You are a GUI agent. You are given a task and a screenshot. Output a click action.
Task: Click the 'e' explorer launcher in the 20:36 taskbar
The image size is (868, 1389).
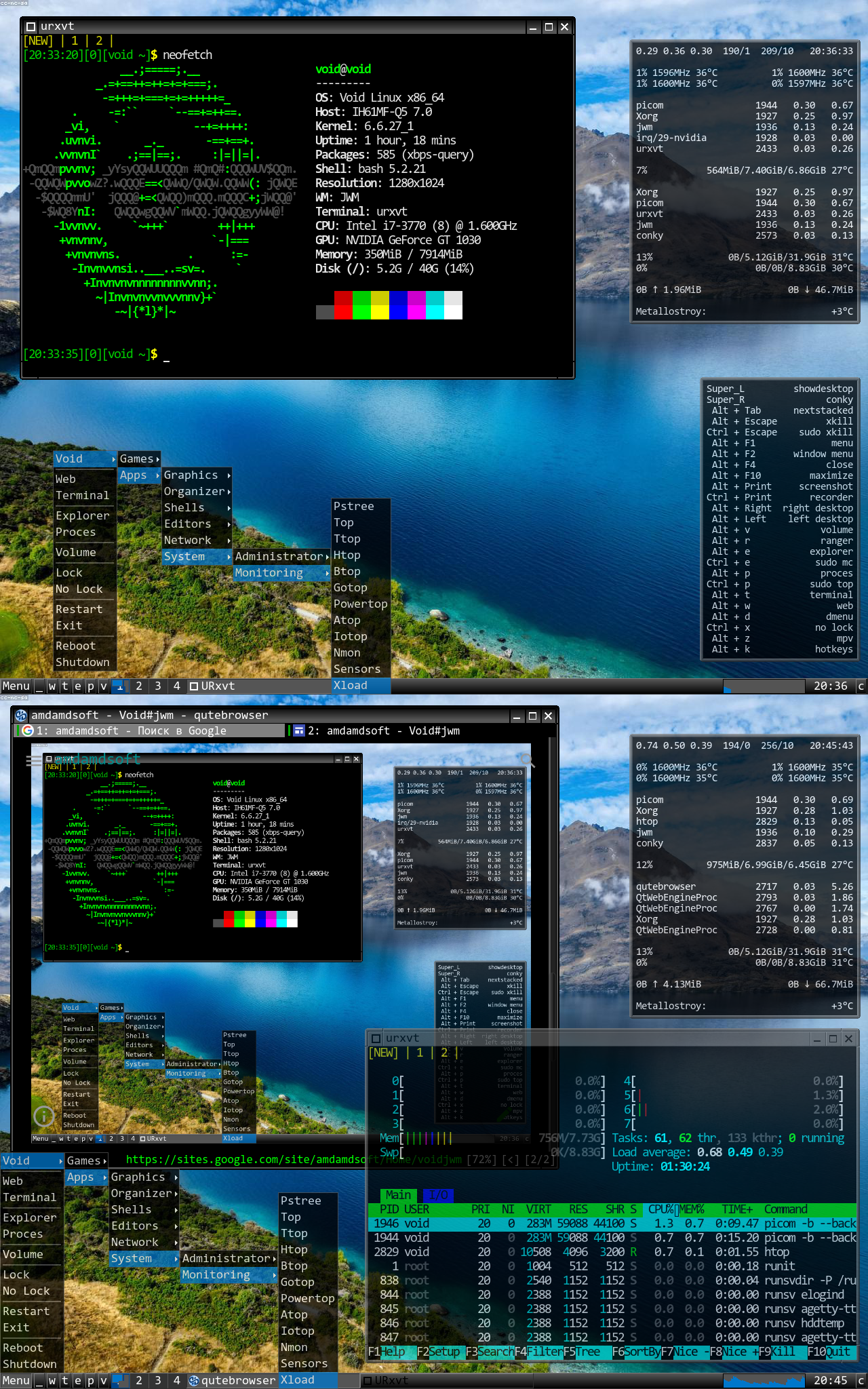coord(78,686)
